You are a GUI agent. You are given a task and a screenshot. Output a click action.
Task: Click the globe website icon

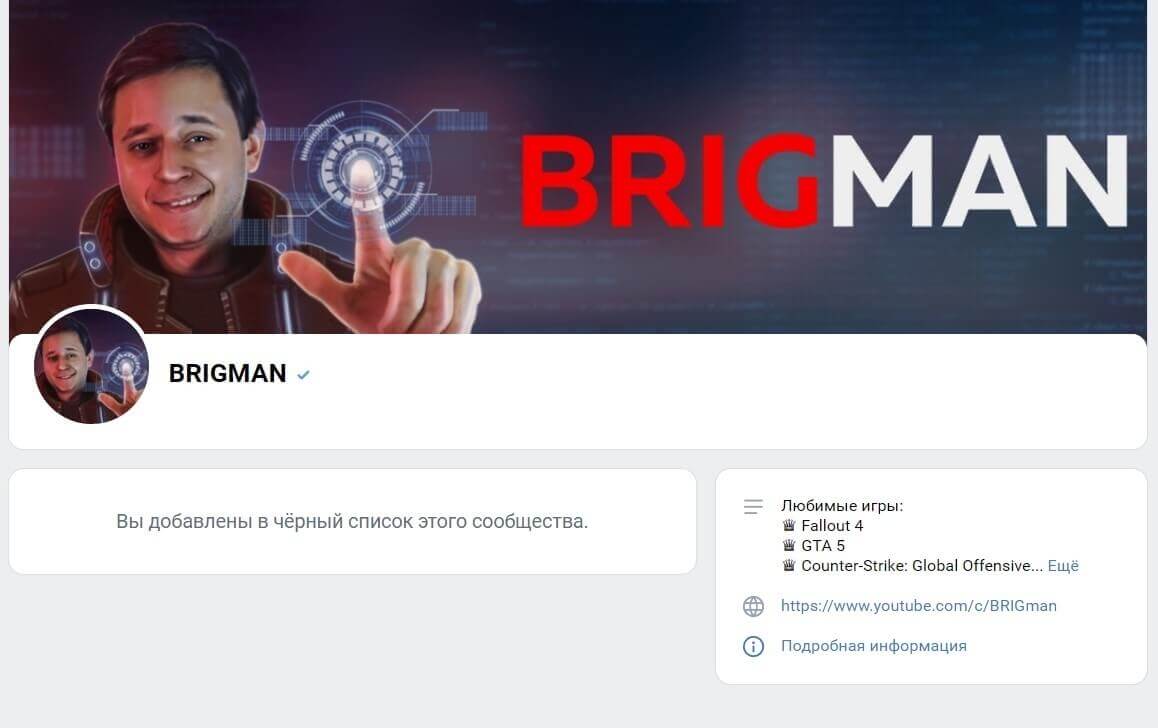pos(753,606)
